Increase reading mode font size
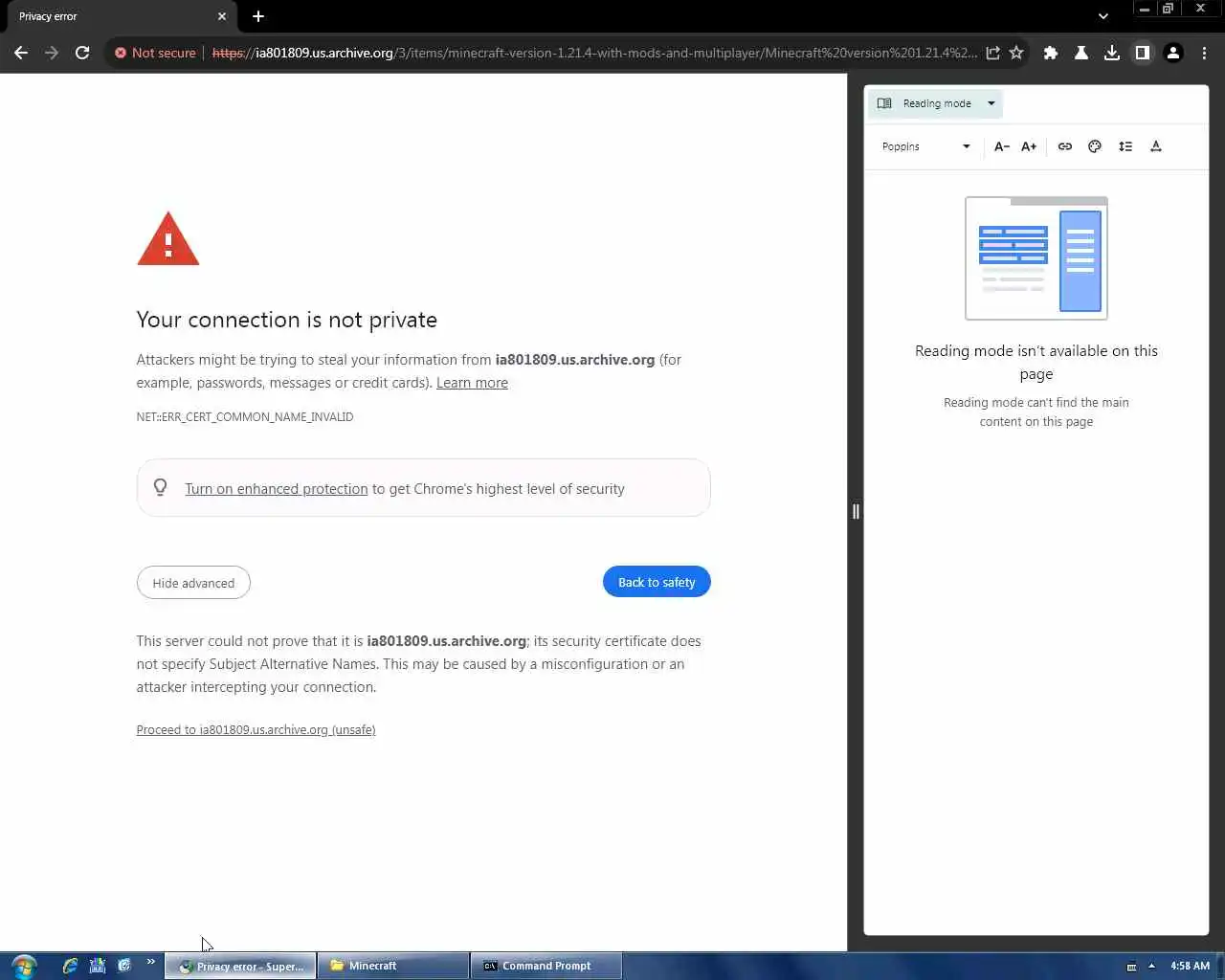The height and width of the screenshot is (980, 1225). click(1029, 146)
